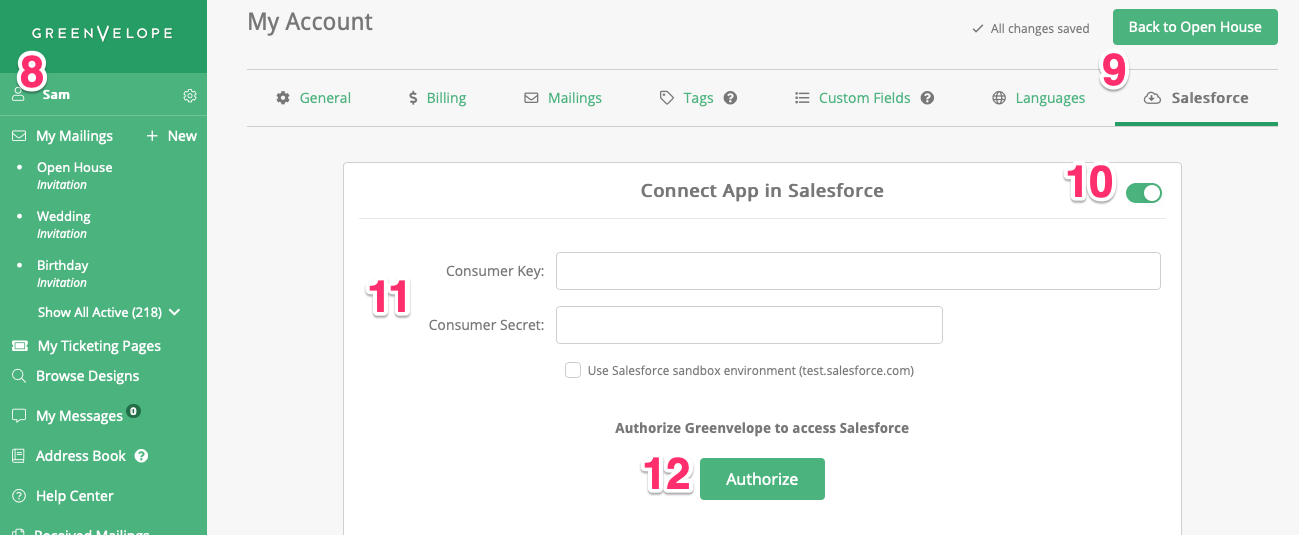Go to My Ticketing Pages
This screenshot has height=535, width=1299.
[x=99, y=346]
